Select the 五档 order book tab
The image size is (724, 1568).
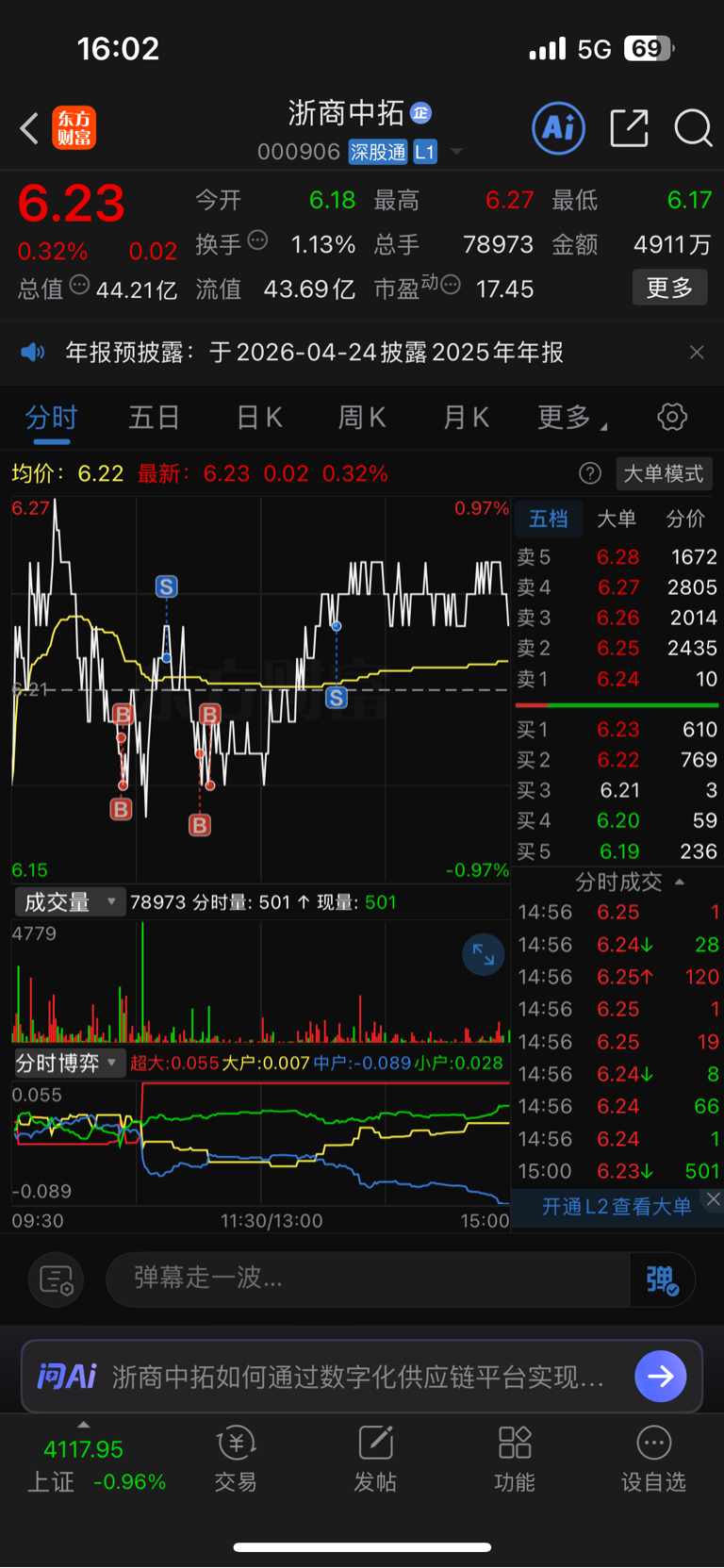click(x=548, y=519)
